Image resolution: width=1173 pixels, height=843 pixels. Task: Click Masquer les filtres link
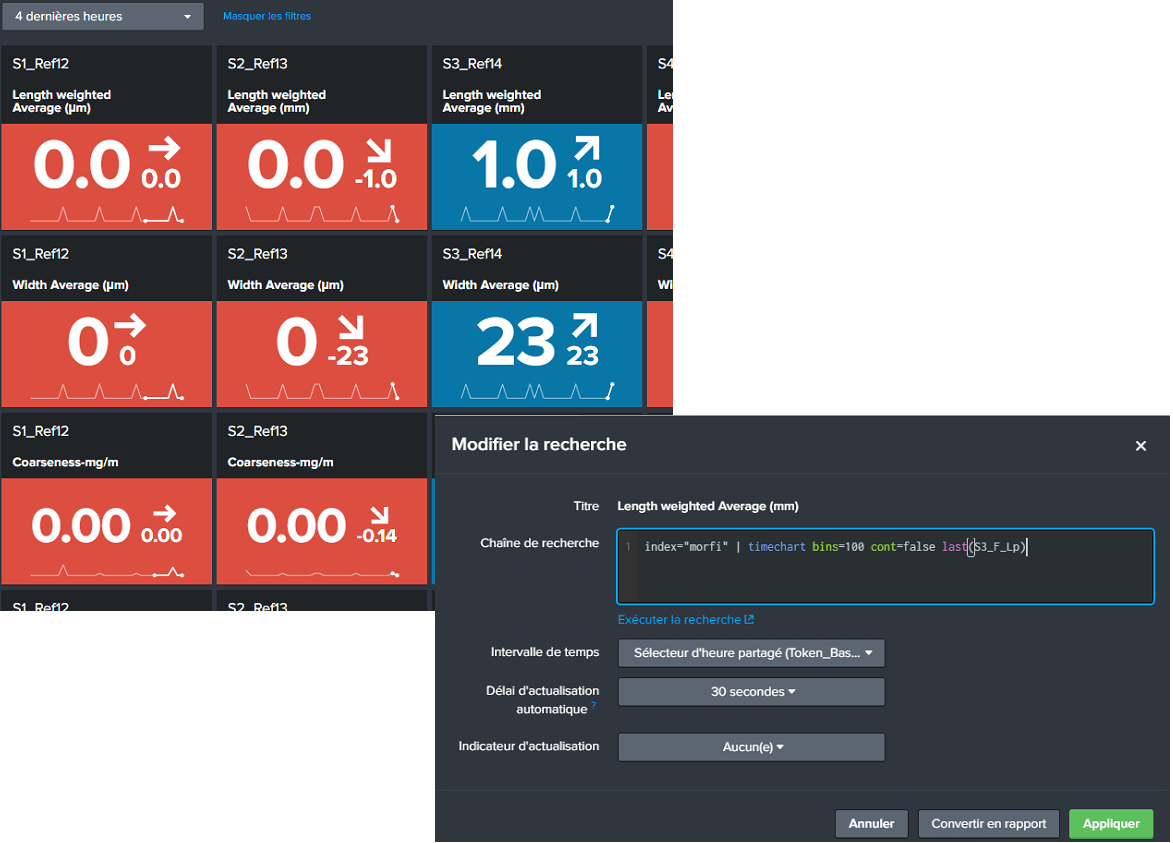(x=266, y=16)
